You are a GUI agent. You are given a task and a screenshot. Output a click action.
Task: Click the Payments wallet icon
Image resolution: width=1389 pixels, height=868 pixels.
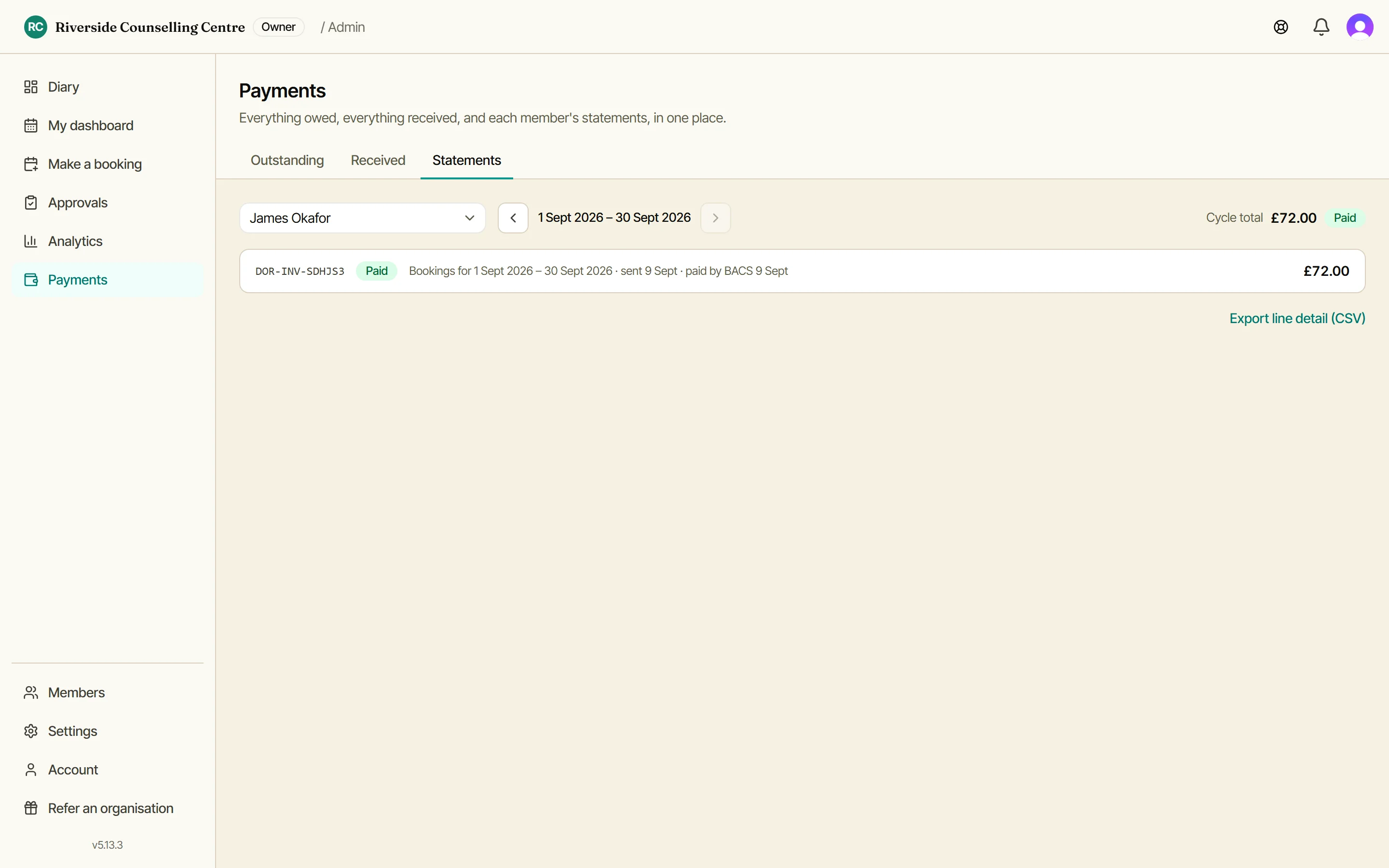[x=31, y=280]
